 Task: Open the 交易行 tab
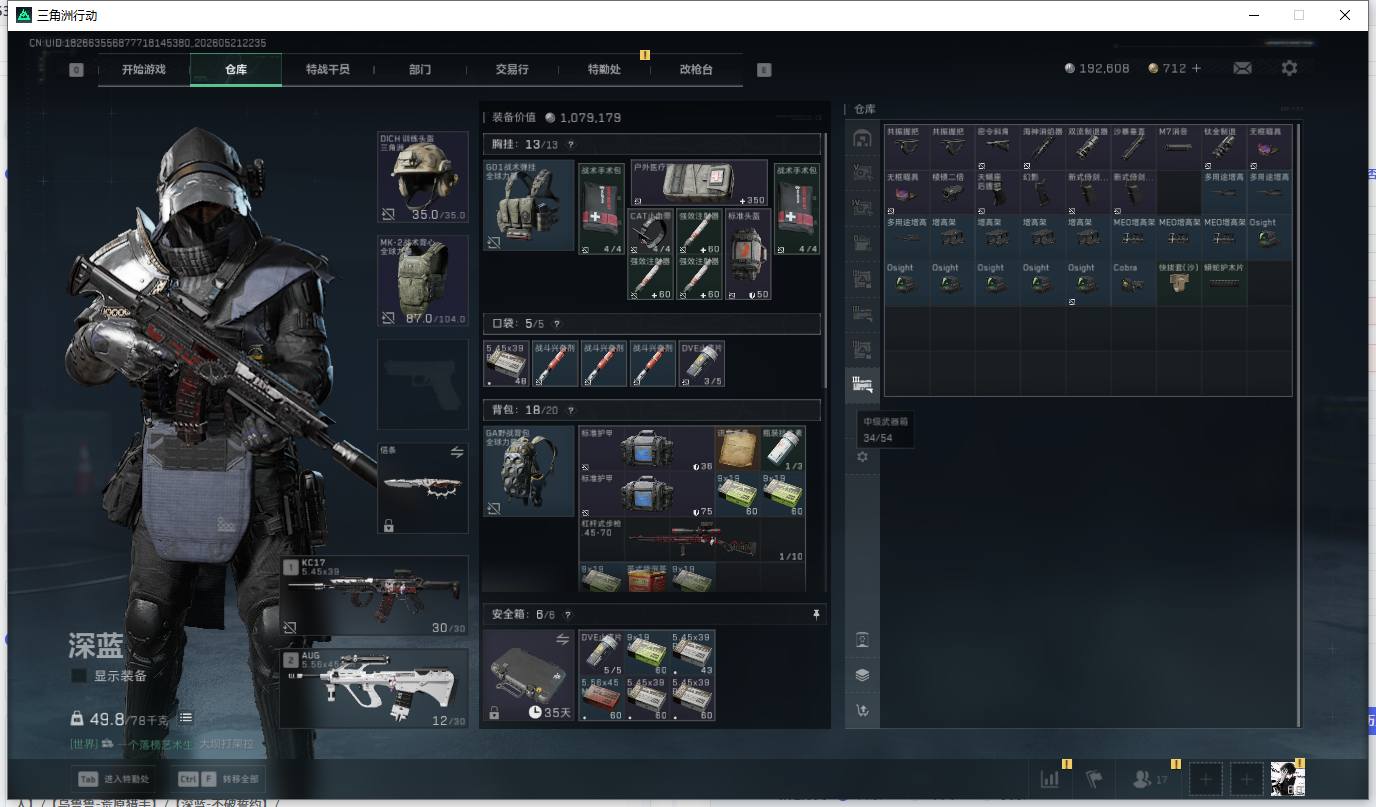coord(512,70)
